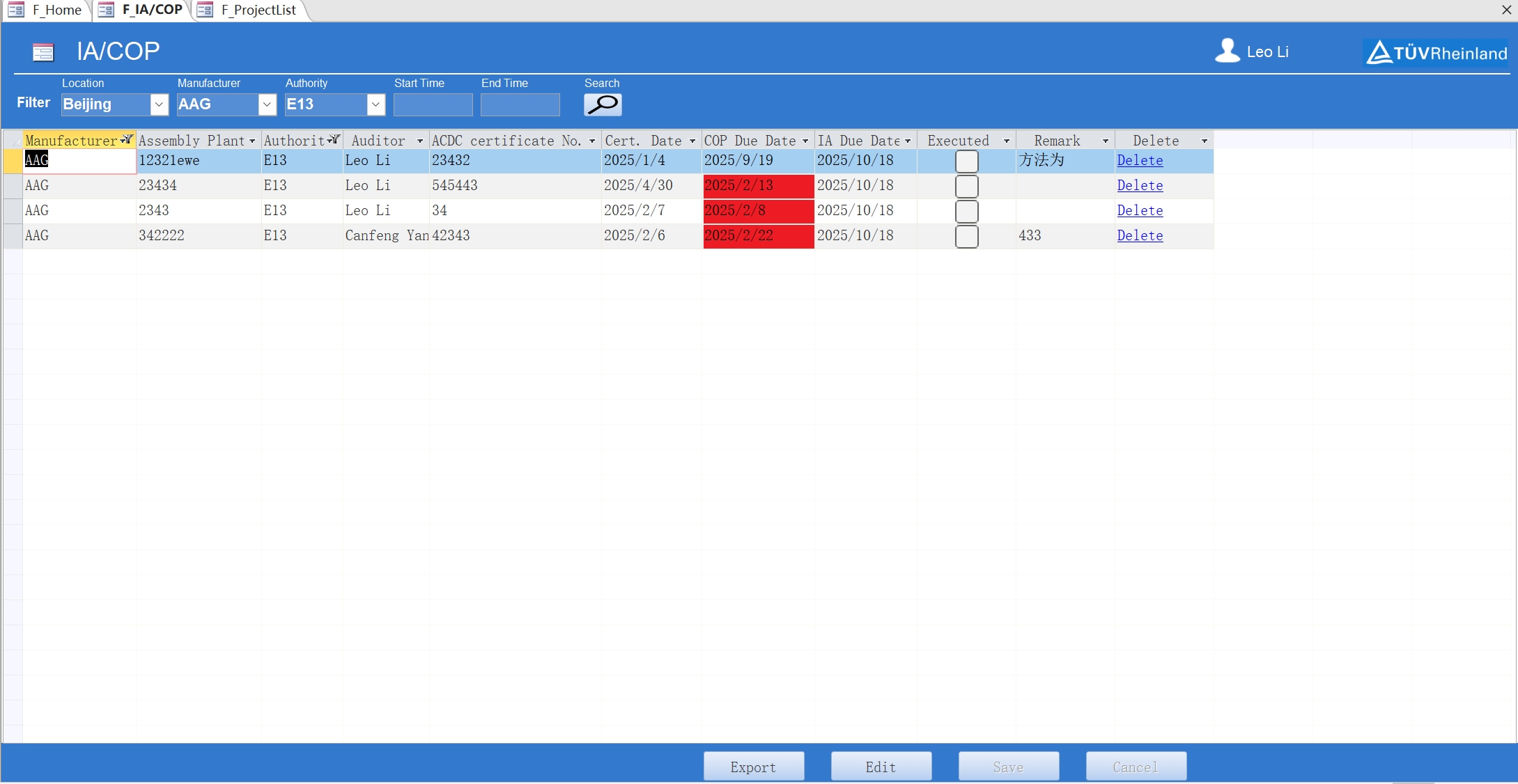Tick Executed checkbox for plant 2343
Image resolution: width=1518 pixels, height=784 pixels.
[966, 211]
